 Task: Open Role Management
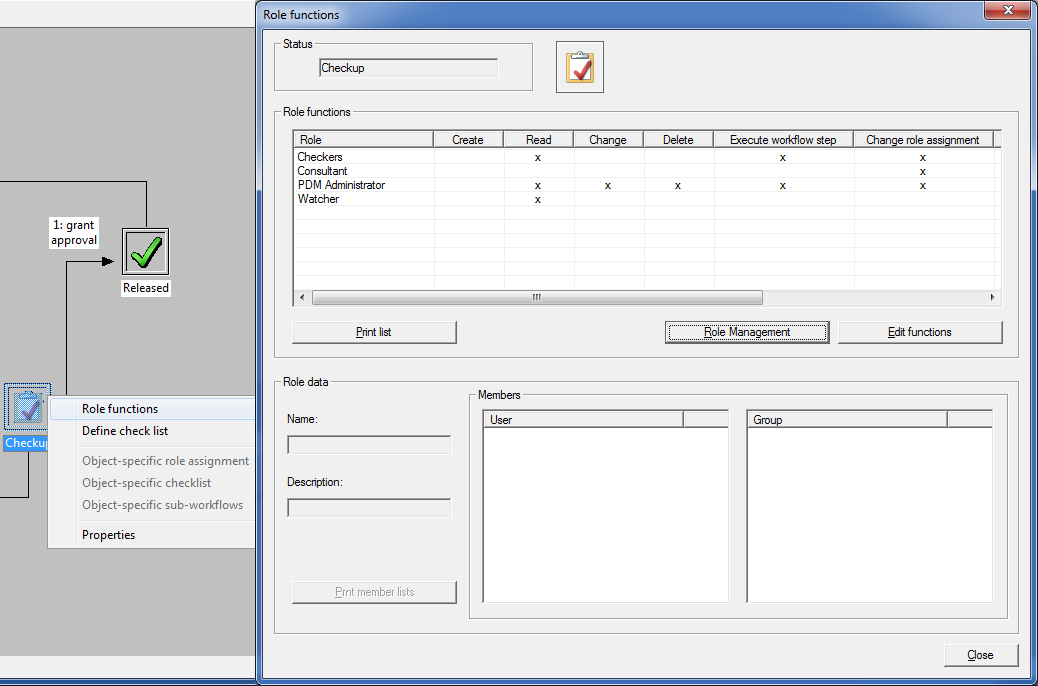pos(747,332)
